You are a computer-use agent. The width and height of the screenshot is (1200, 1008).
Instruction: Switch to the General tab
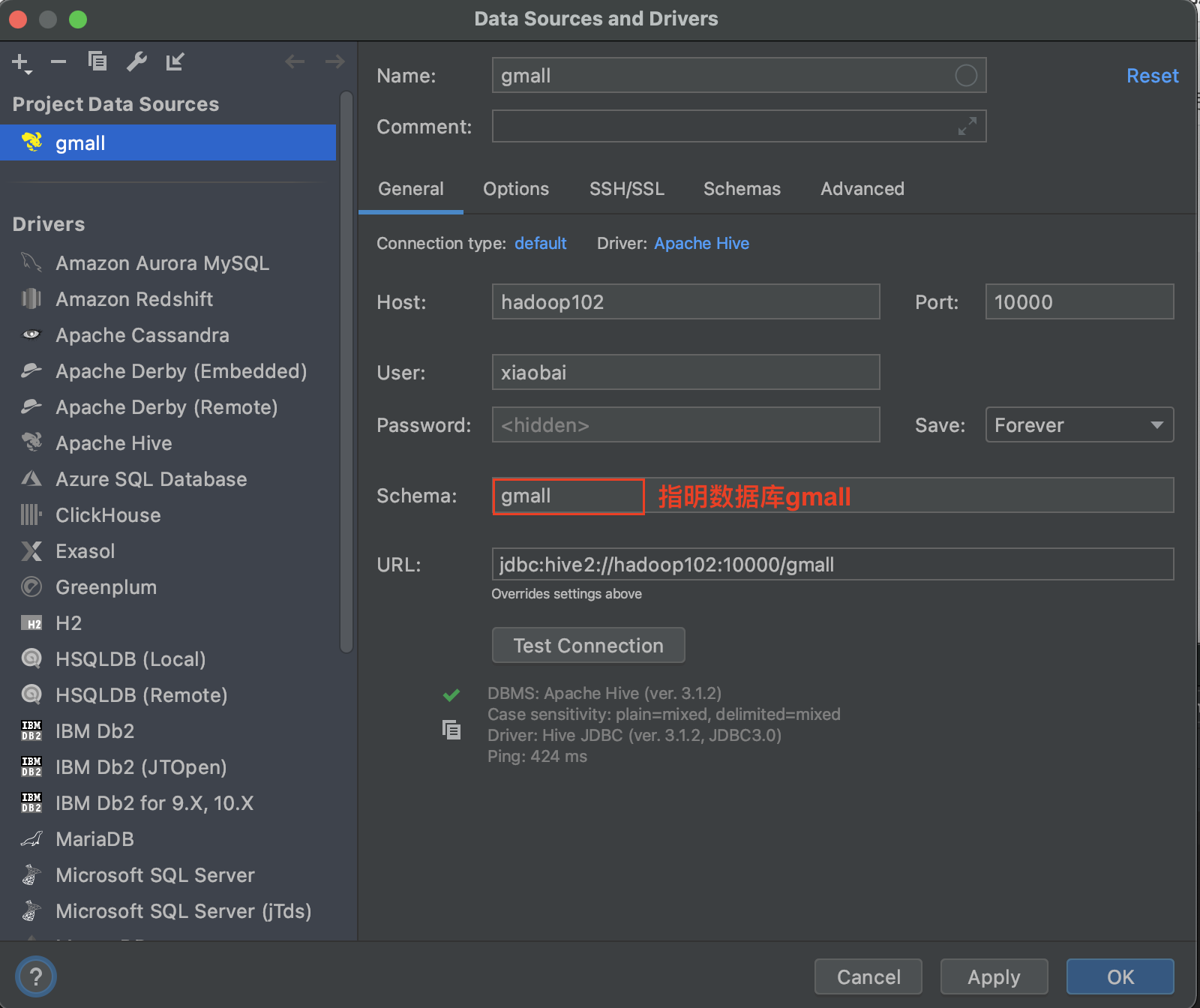pos(411,189)
